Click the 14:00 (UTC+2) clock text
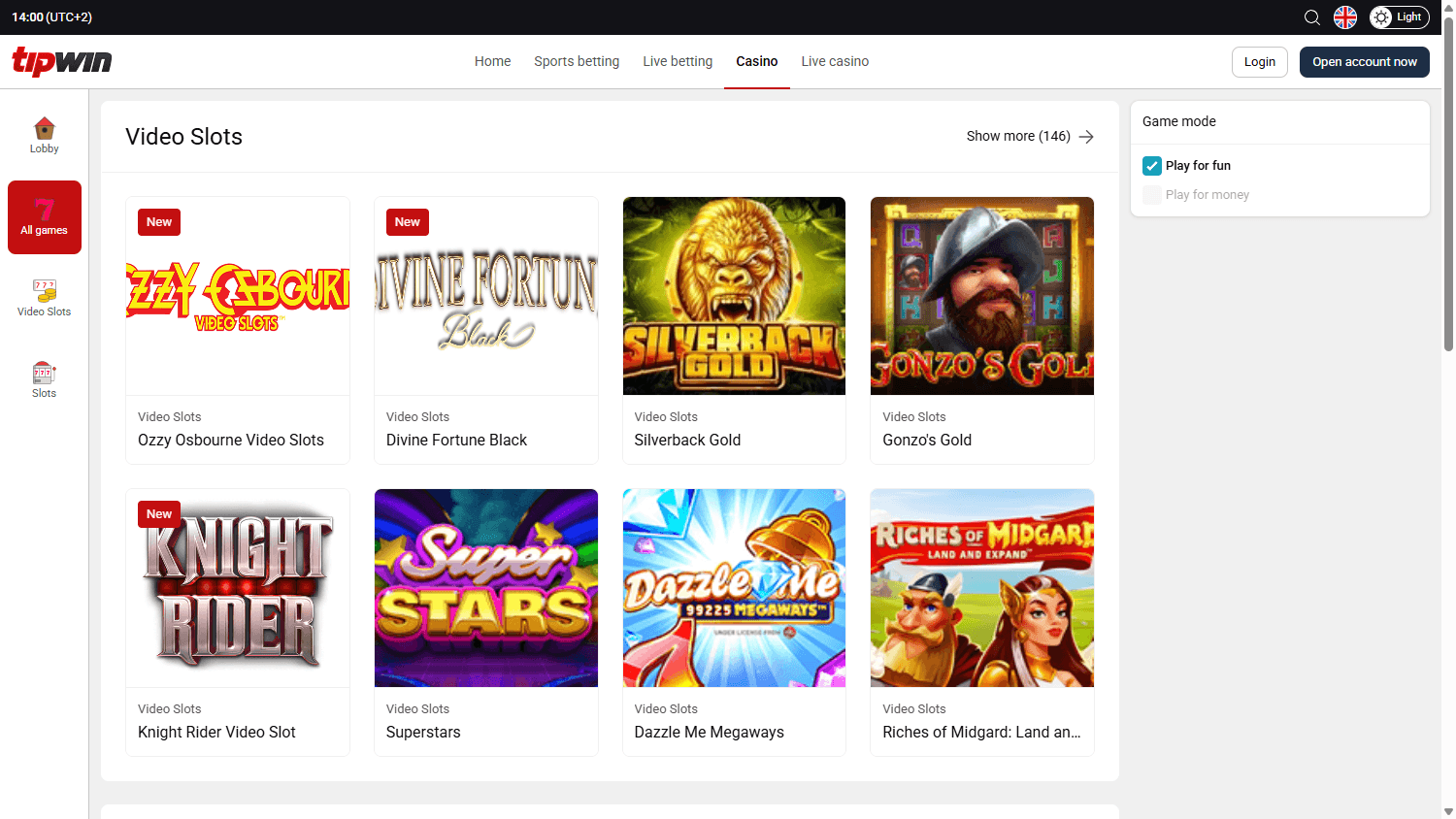The width and height of the screenshot is (1456, 819). coord(52,17)
